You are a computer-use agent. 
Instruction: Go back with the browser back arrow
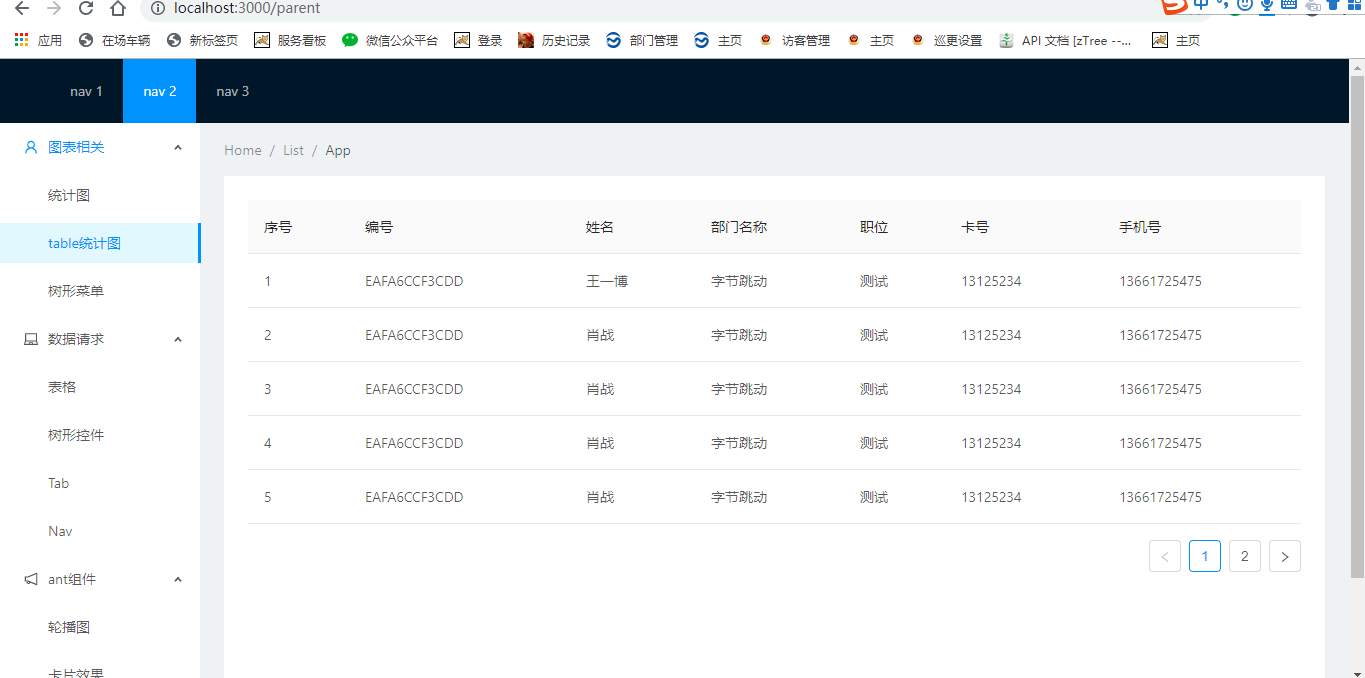click(21, 9)
